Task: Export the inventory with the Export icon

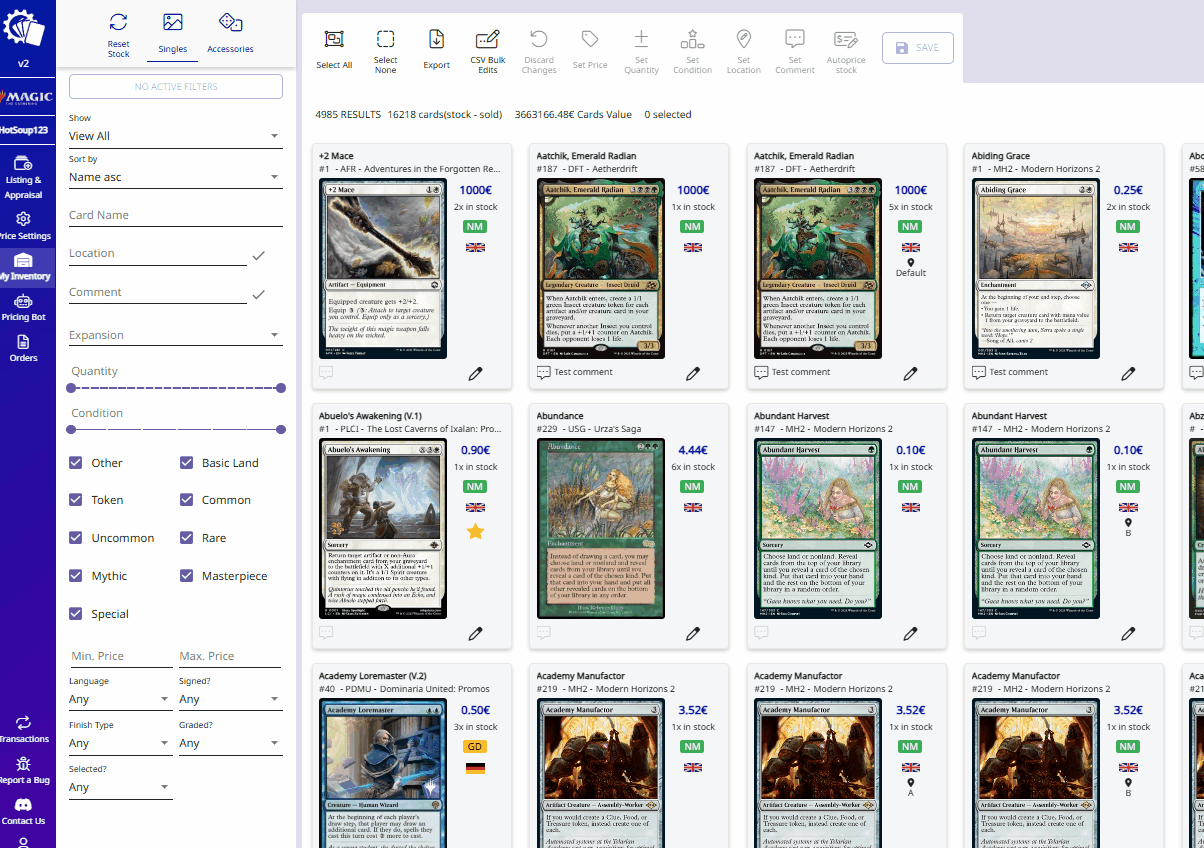Action: coord(437,40)
